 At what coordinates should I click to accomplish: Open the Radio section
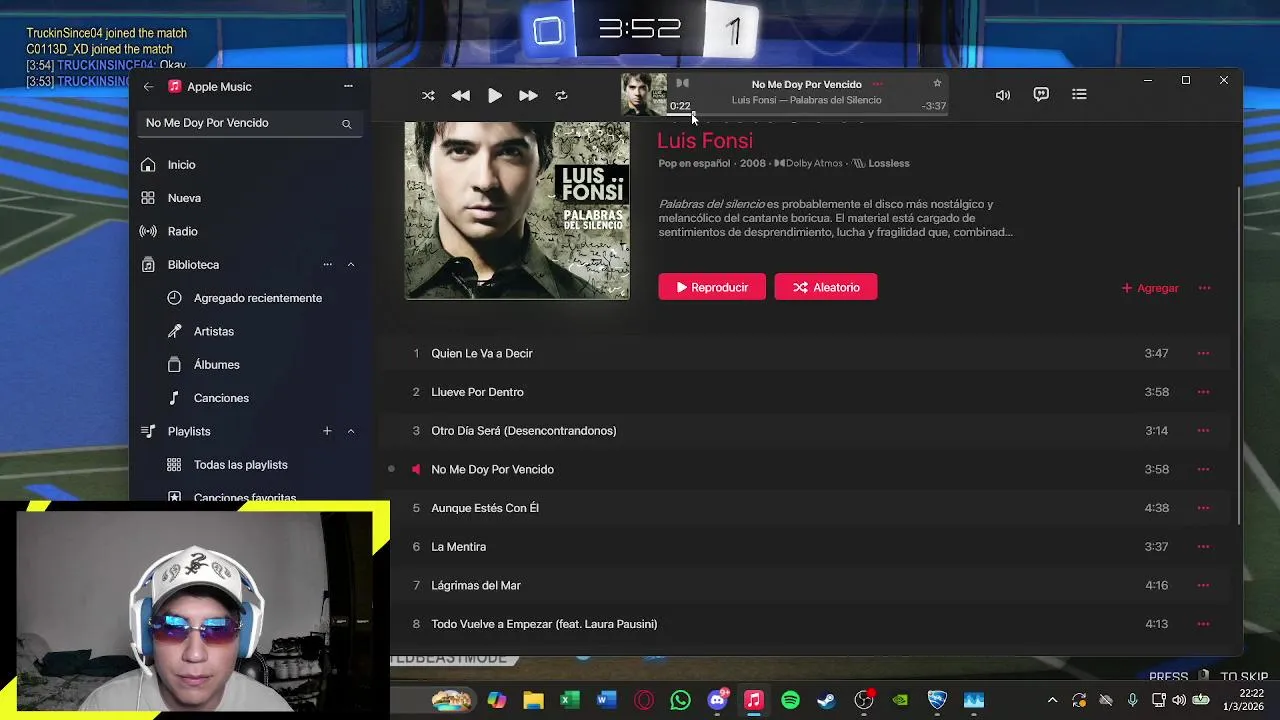(x=249, y=231)
